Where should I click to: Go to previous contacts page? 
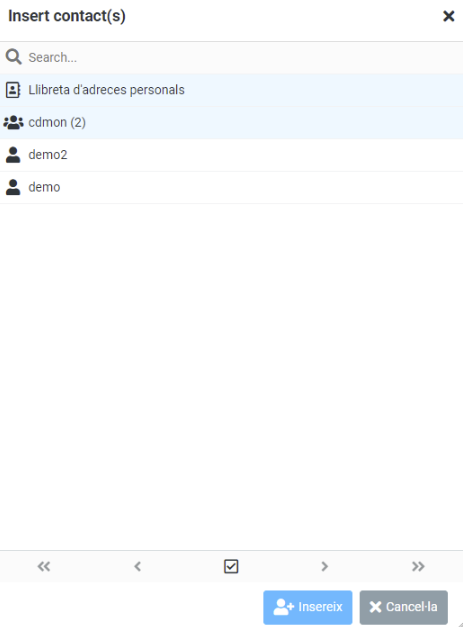(x=138, y=566)
